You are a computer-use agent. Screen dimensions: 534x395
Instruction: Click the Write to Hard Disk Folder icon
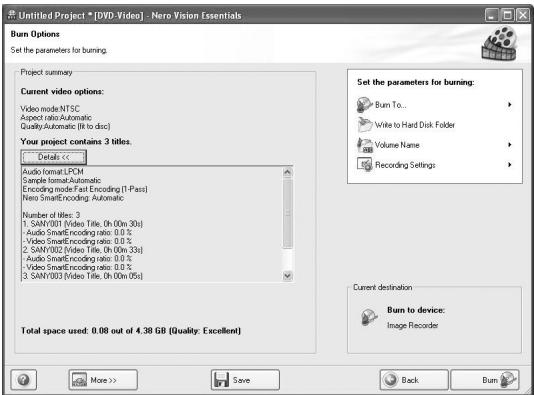point(364,125)
